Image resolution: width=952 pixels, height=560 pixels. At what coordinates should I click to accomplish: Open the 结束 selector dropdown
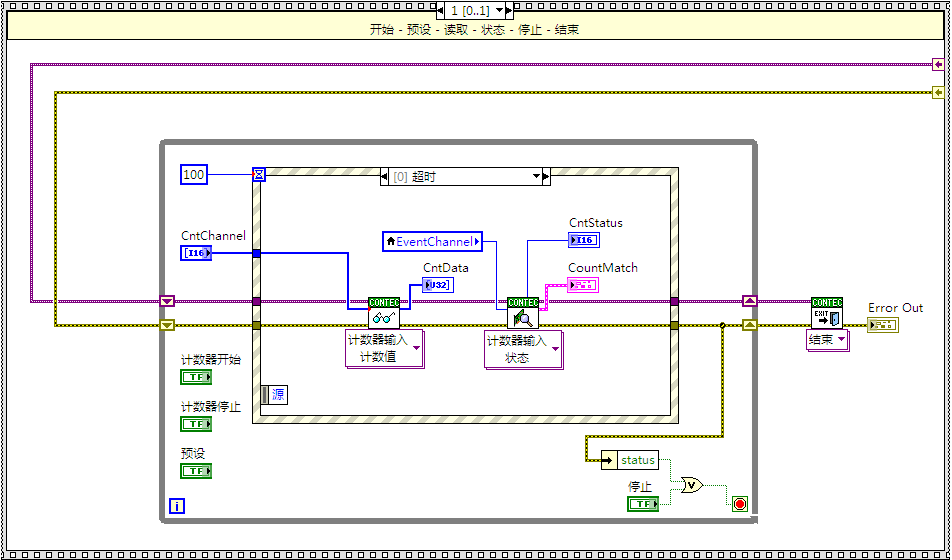point(828,340)
